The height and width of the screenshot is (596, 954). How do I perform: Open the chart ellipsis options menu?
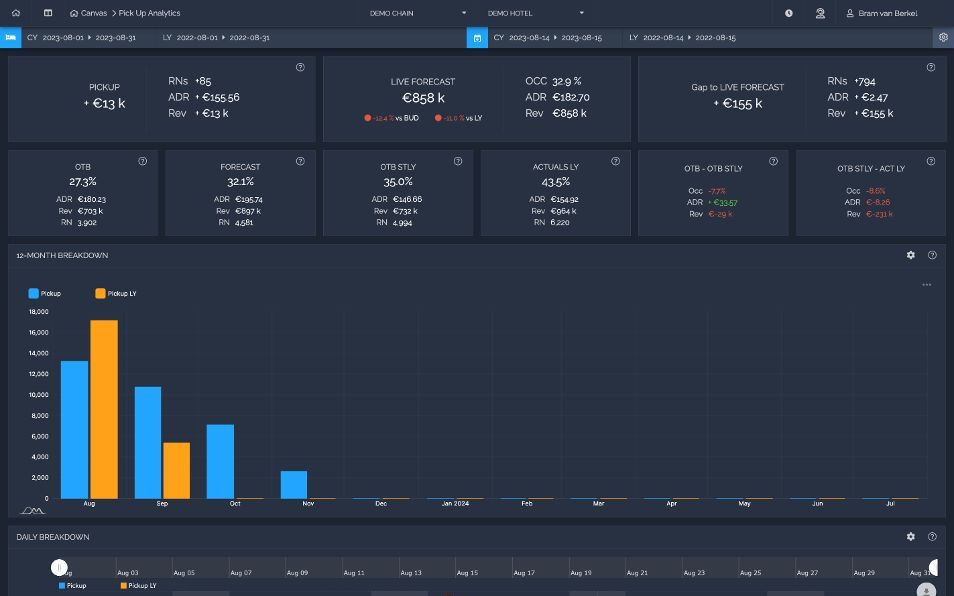click(926, 285)
